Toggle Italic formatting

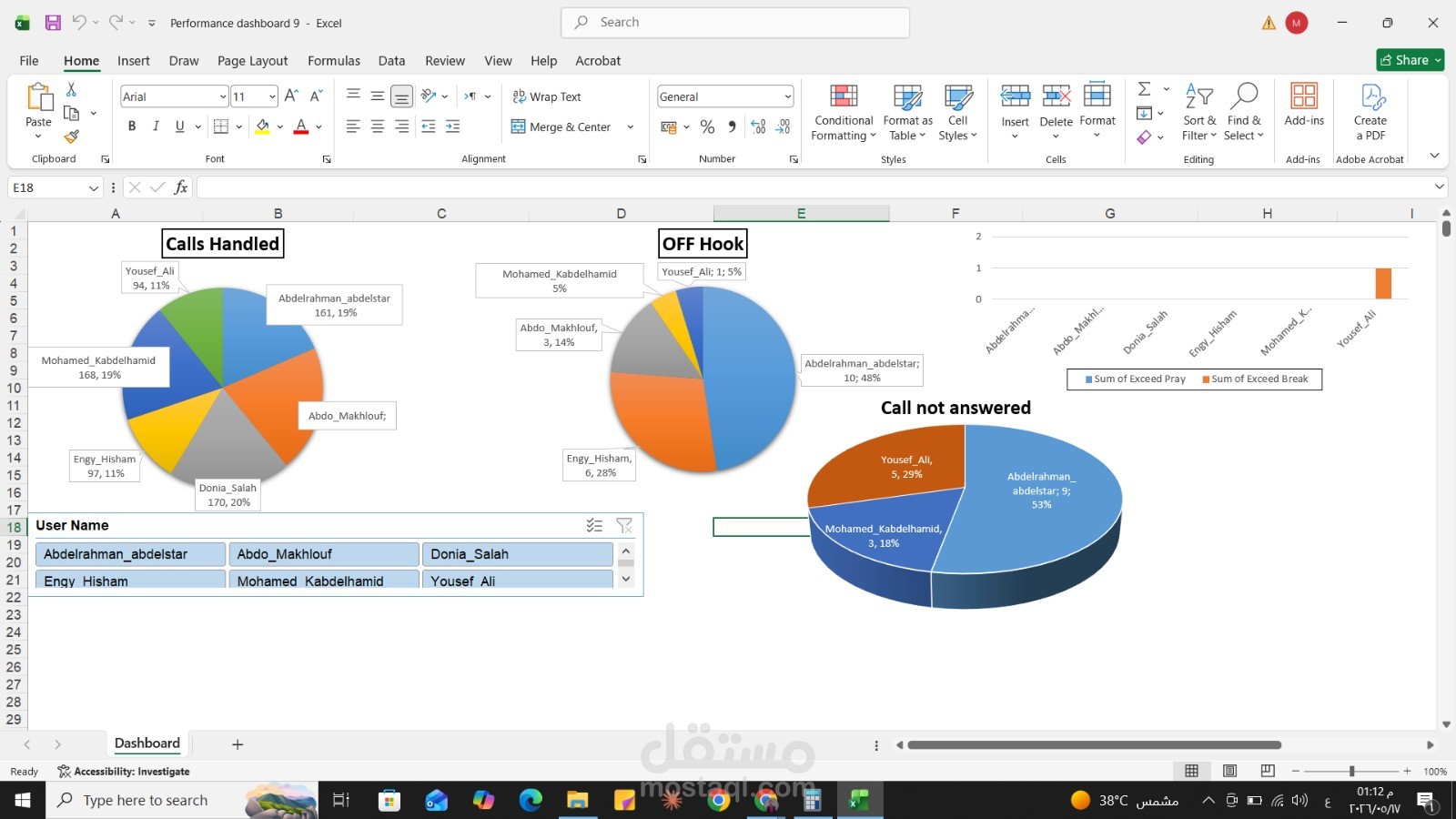pos(156,126)
